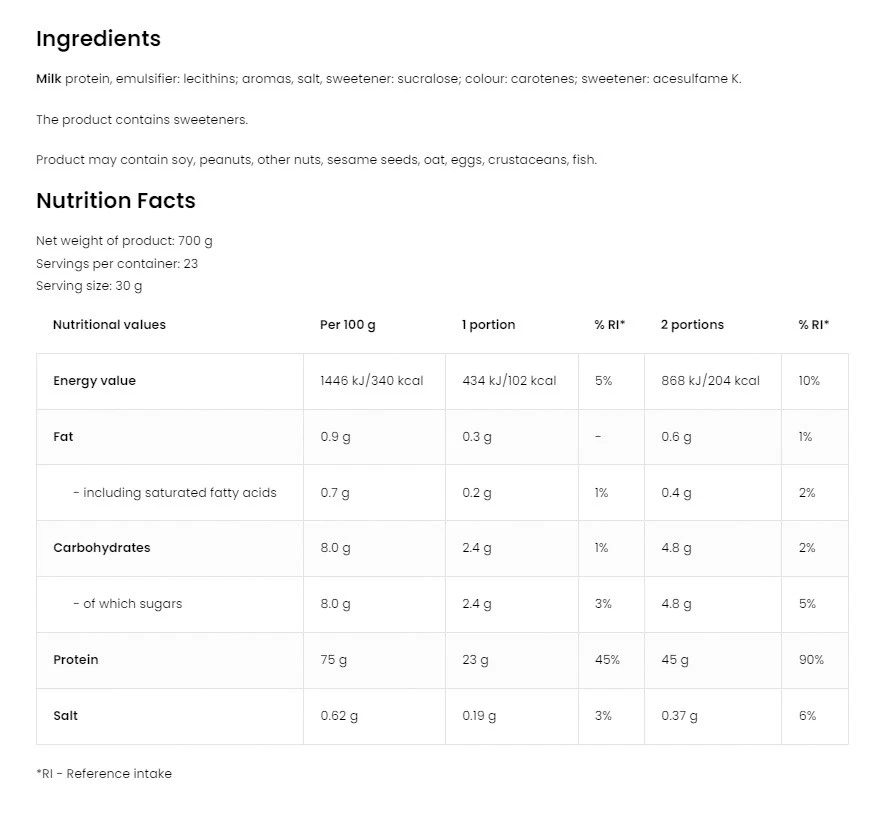Select the "1 portion" column header
This screenshot has width=887, height=814.
click(488, 325)
